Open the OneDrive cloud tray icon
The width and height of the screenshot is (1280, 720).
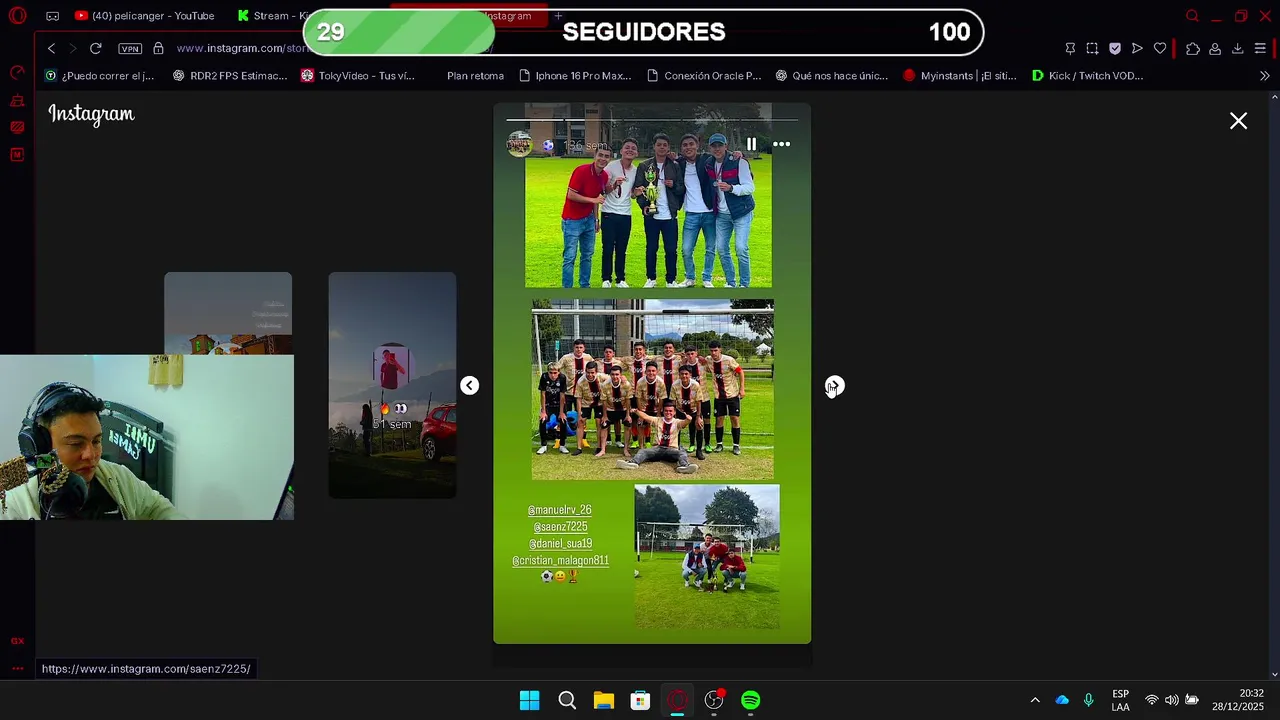(x=1062, y=700)
